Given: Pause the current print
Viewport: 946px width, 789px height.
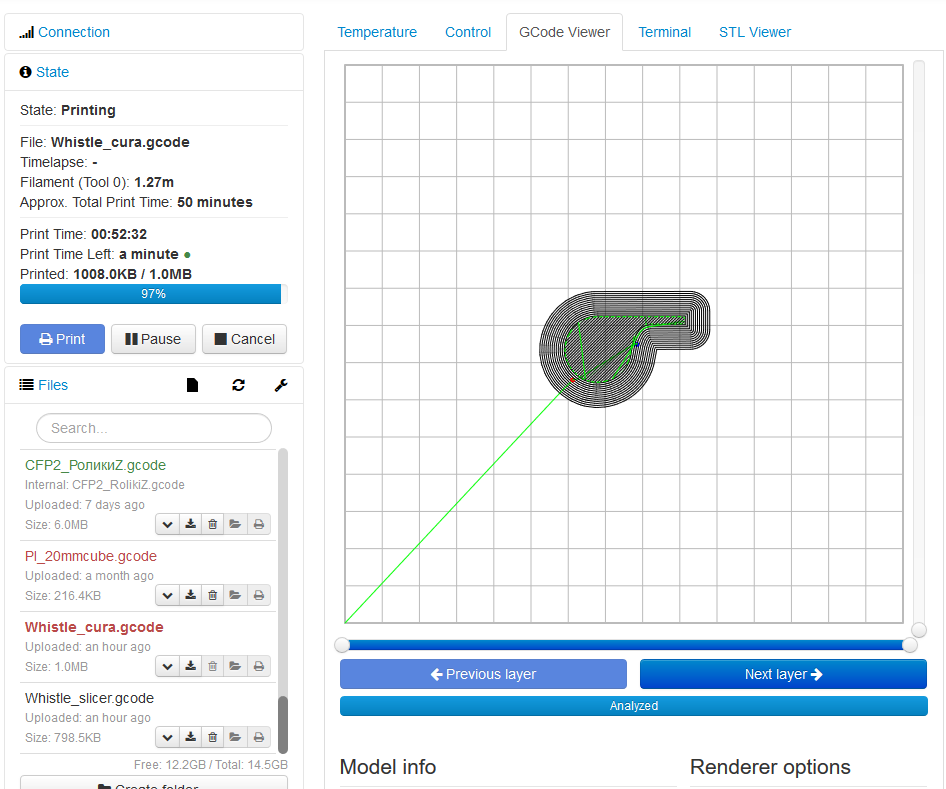Looking at the screenshot, I should click(153, 339).
